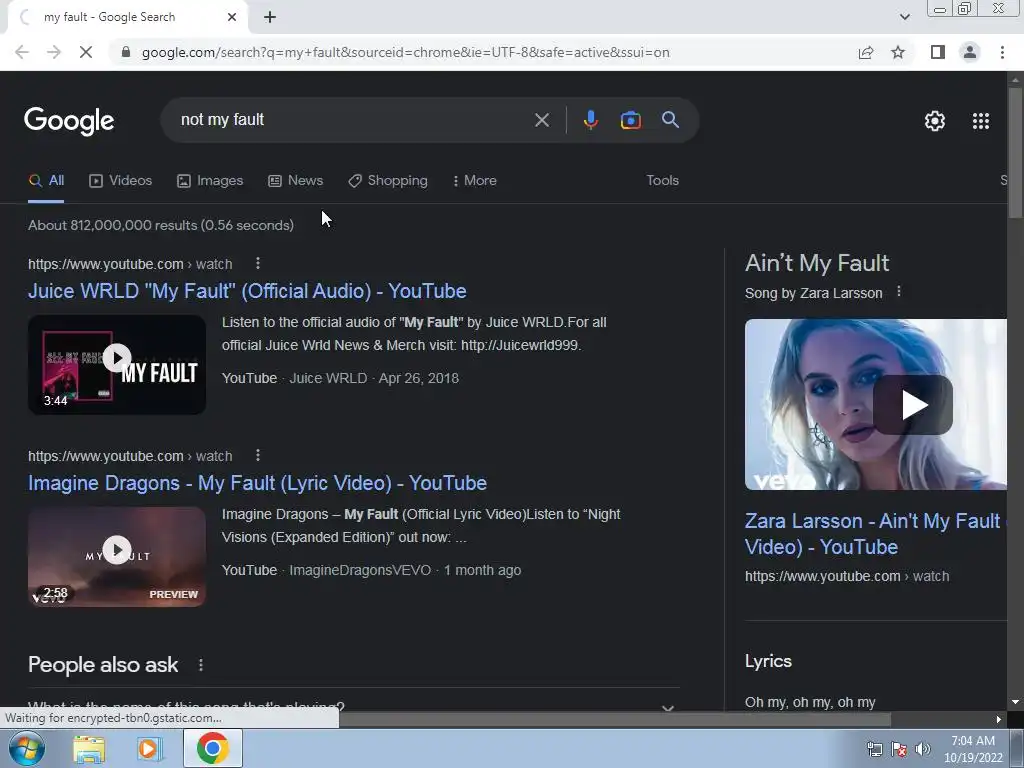Share this page from address bar

866,52
